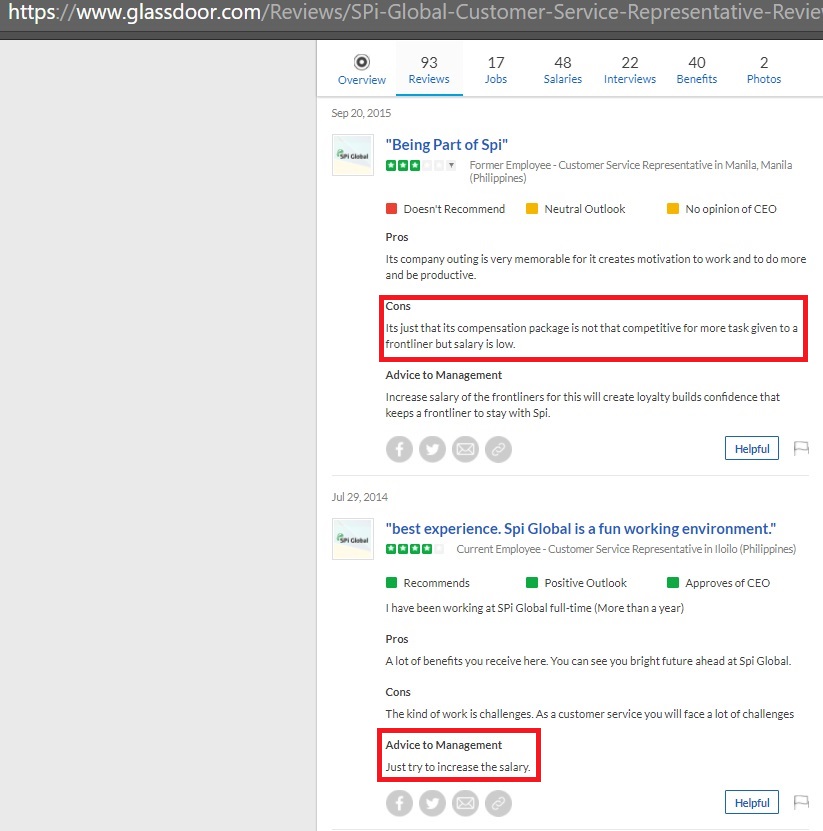Open the Overview tab
The image size is (823, 831).
coord(362,70)
